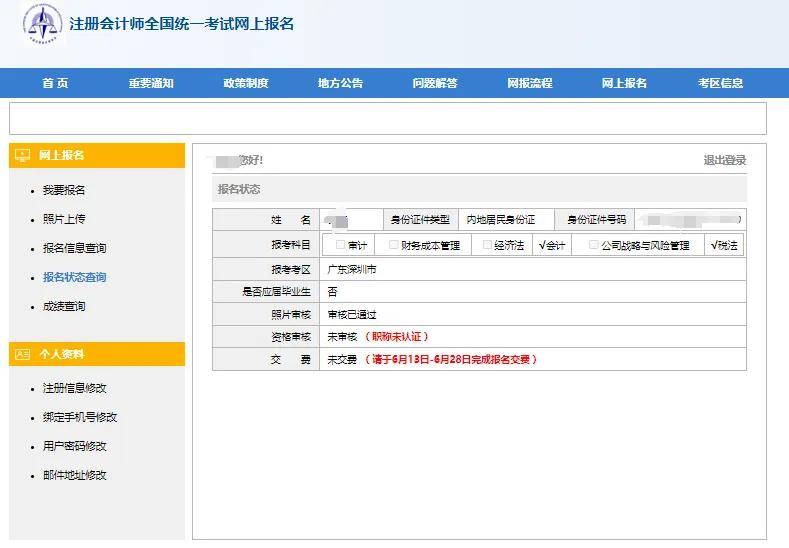
Task: Click the 未审核 qualification status text
Action: tap(342, 337)
